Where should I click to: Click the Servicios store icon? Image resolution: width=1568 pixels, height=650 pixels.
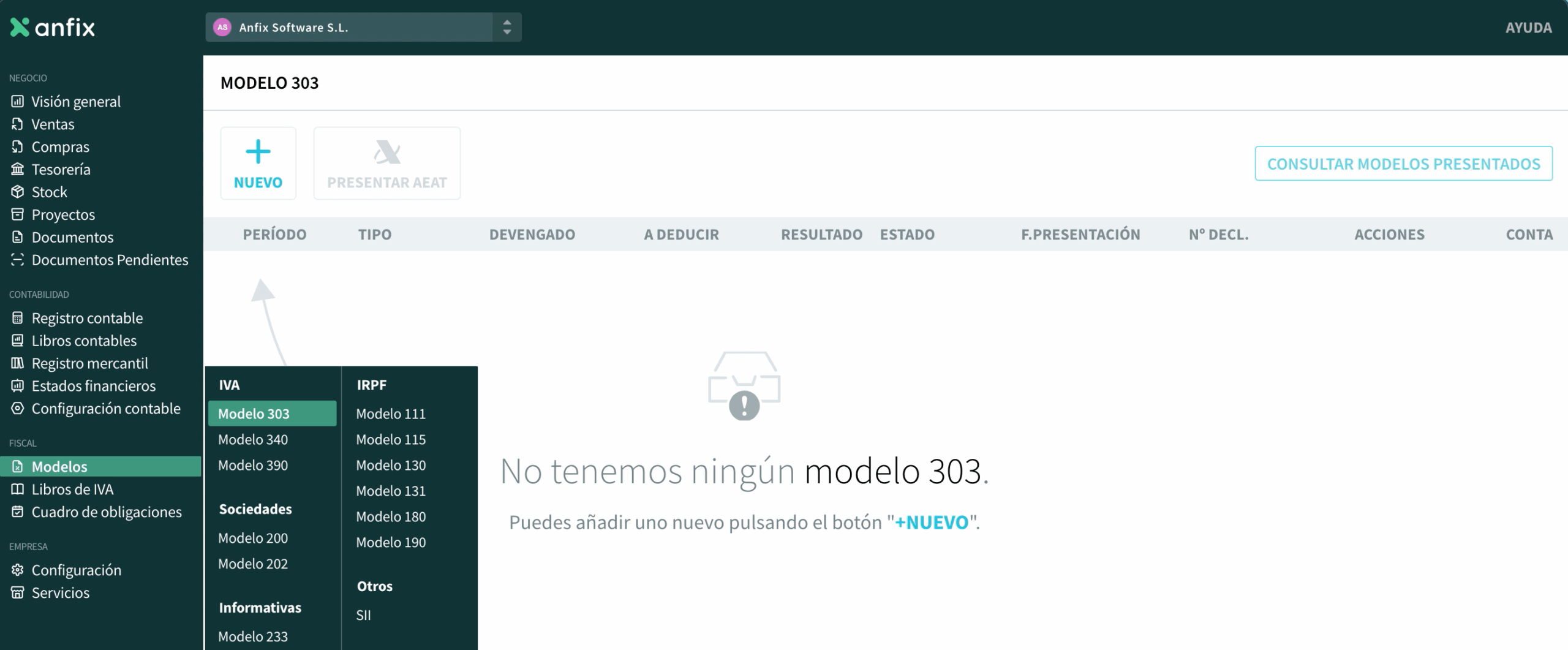pos(17,592)
